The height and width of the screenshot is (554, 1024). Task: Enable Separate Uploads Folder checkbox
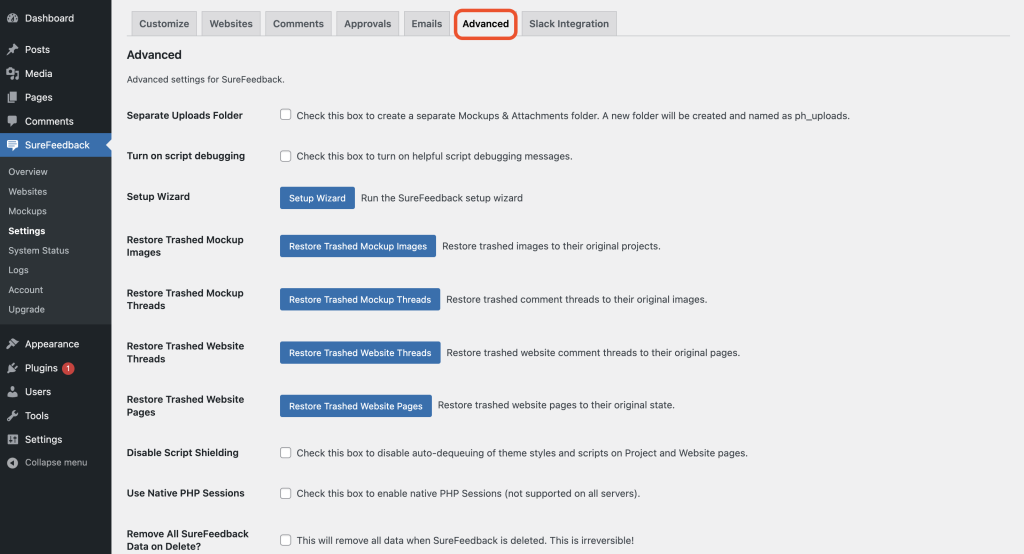pos(285,115)
